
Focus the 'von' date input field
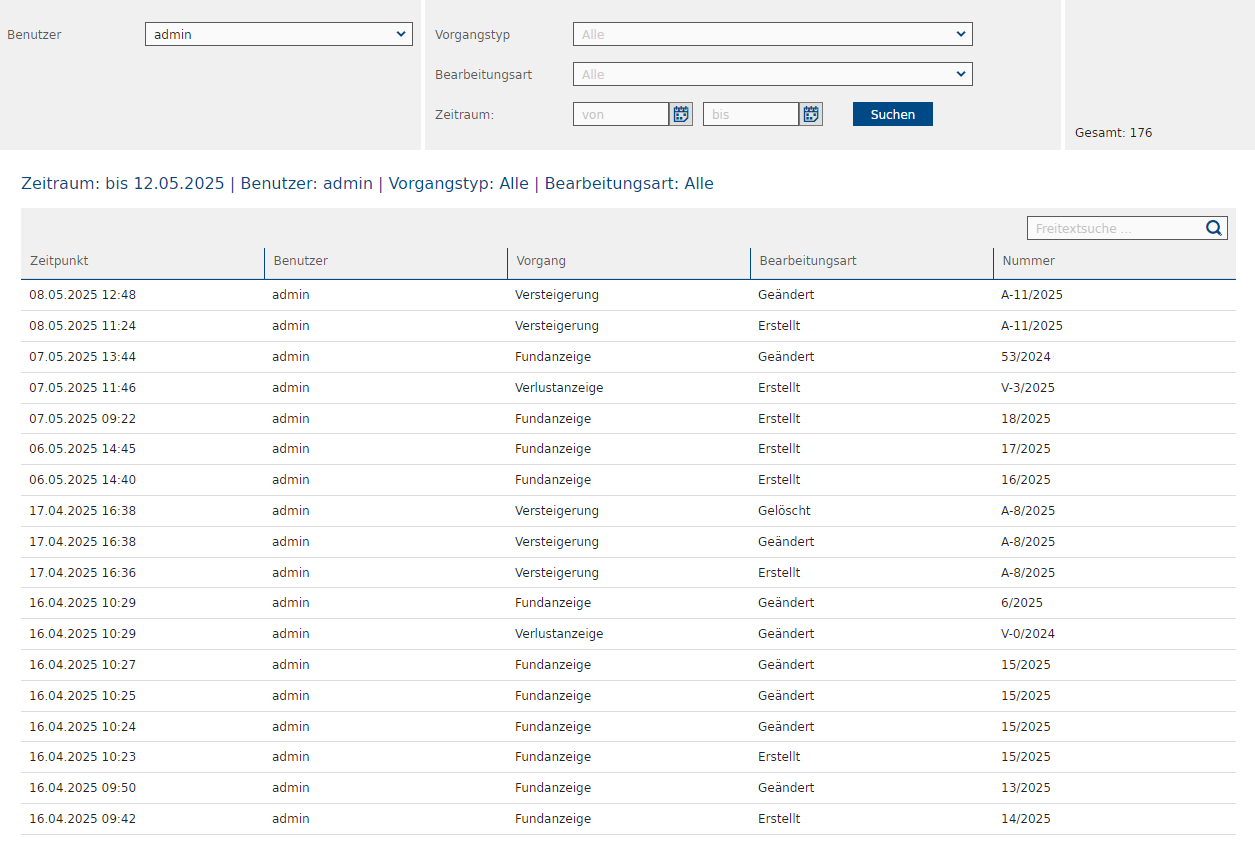click(x=621, y=114)
